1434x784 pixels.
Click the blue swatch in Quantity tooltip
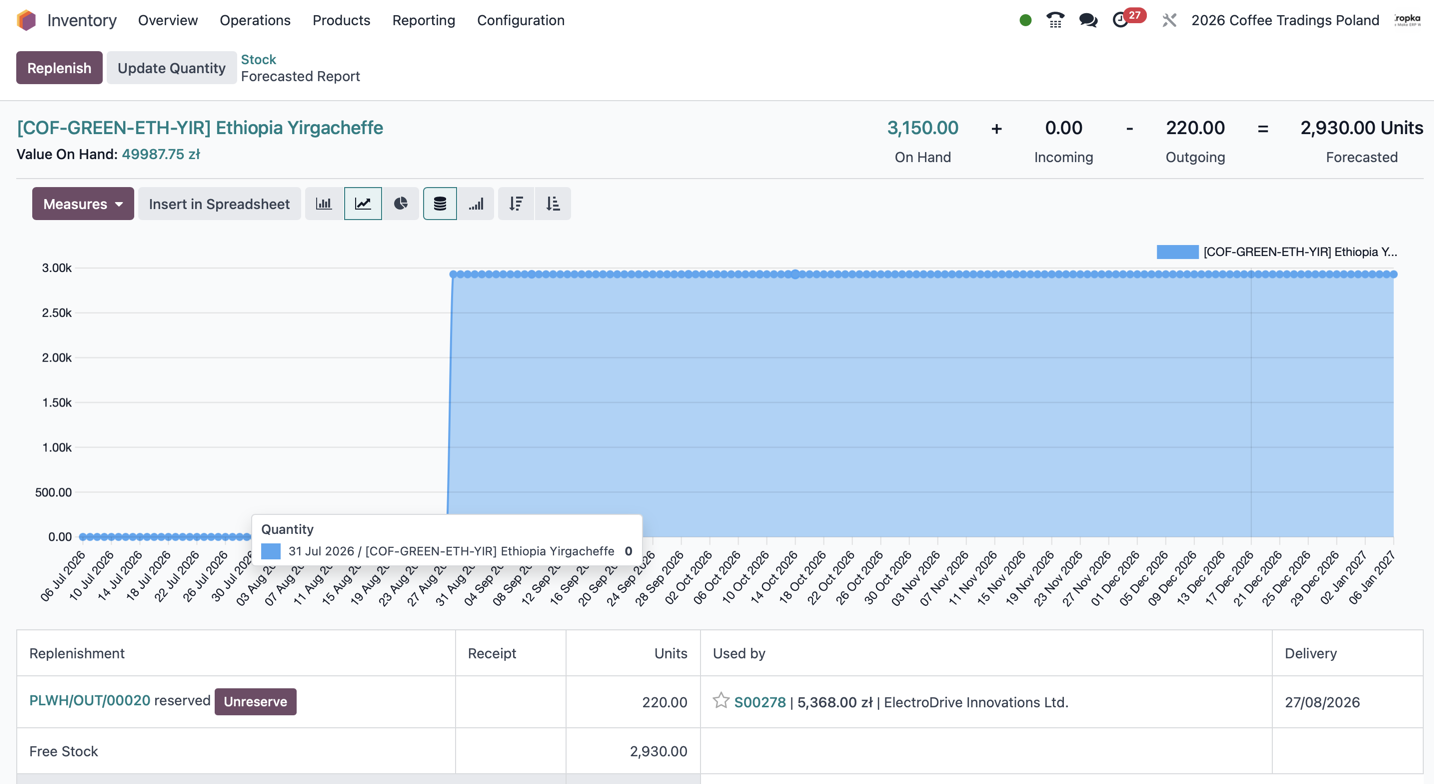coord(271,551)
